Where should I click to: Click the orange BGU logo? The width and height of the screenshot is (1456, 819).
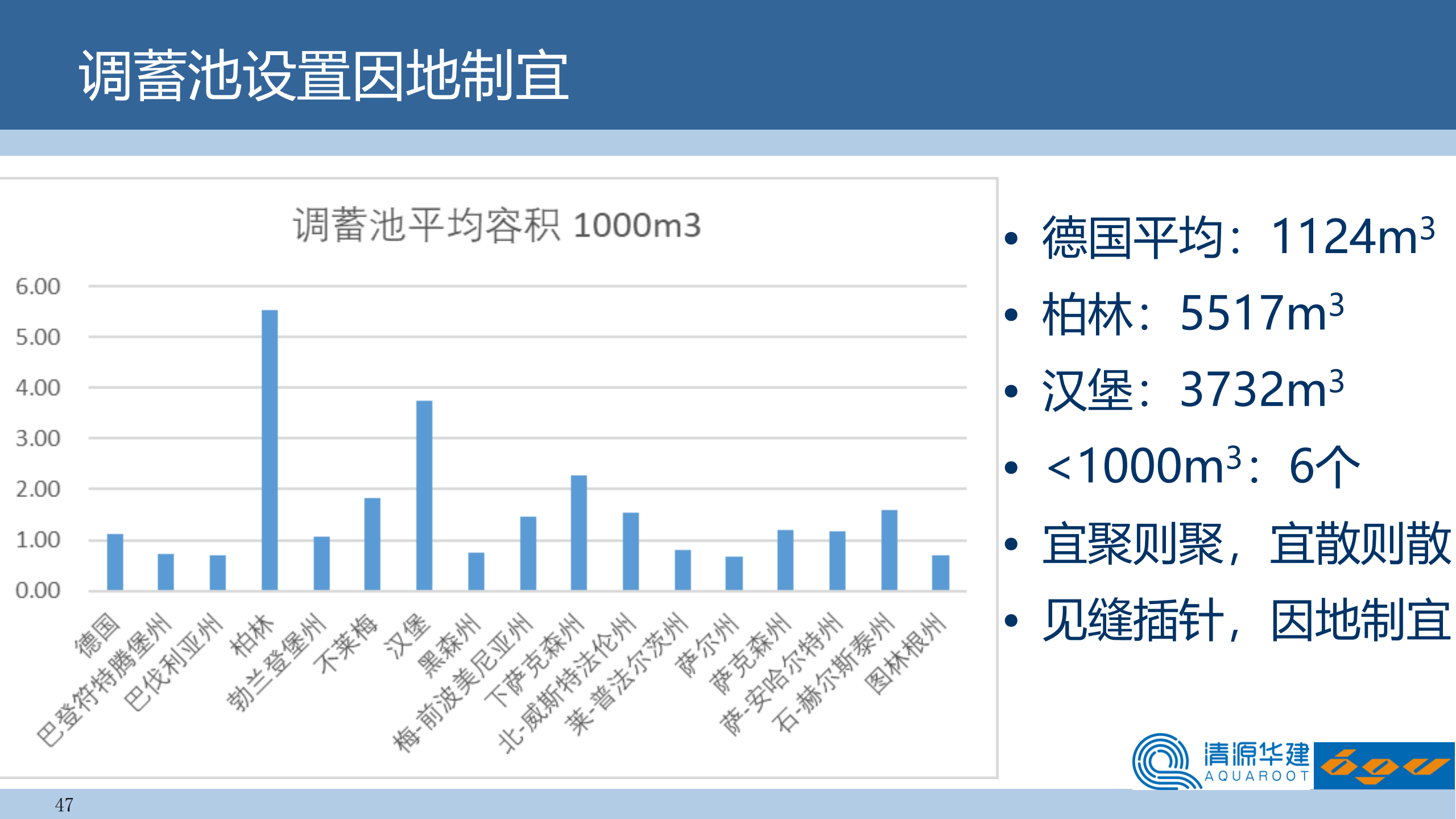[x=1384, y=766]
